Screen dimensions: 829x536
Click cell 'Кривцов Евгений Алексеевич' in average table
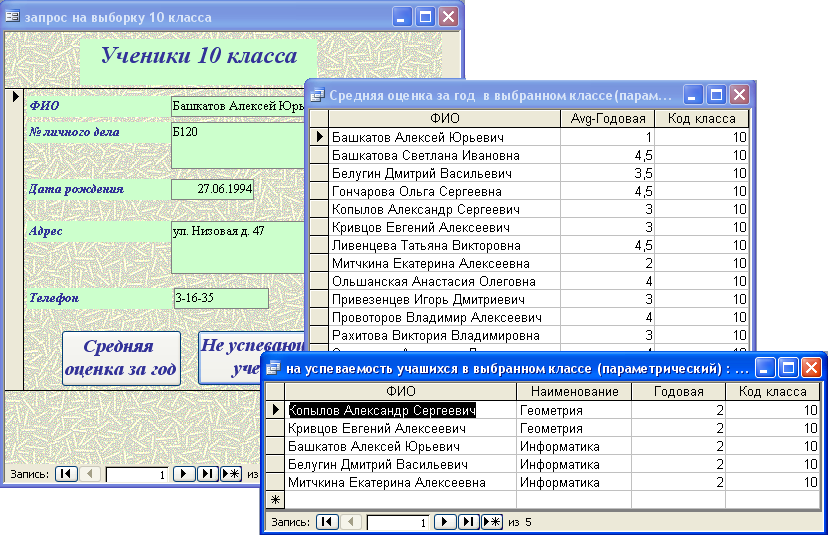pyautogui.click(x=444, y=227)
